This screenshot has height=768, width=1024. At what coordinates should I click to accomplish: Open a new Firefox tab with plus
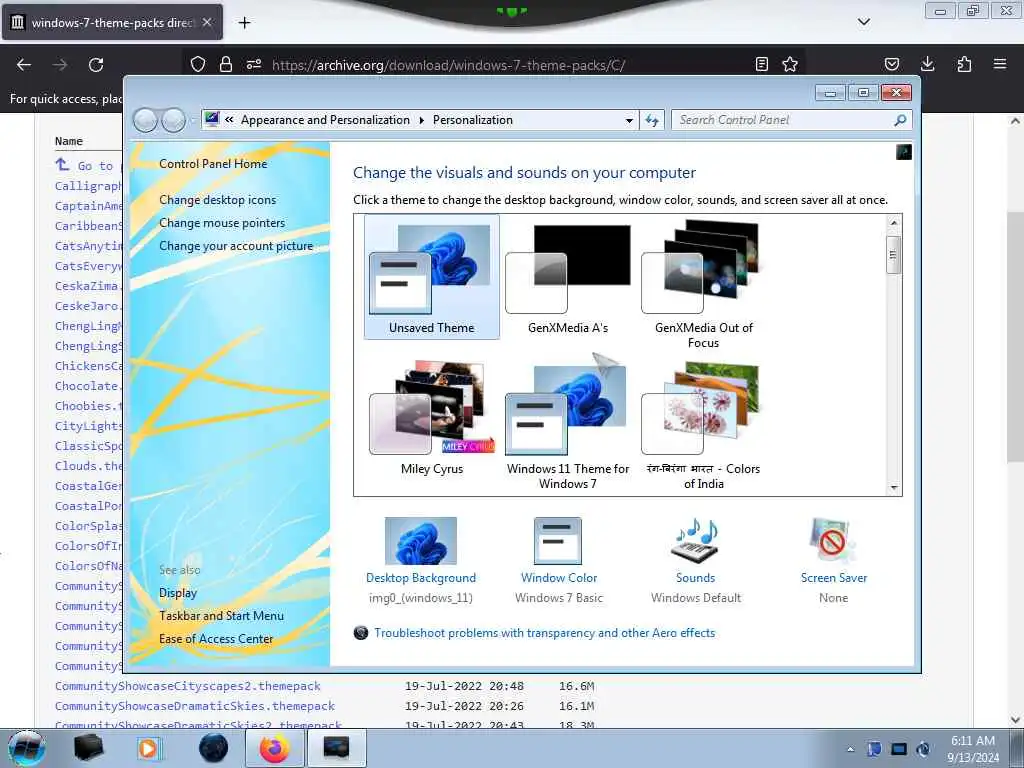click(x=244, y=23)
